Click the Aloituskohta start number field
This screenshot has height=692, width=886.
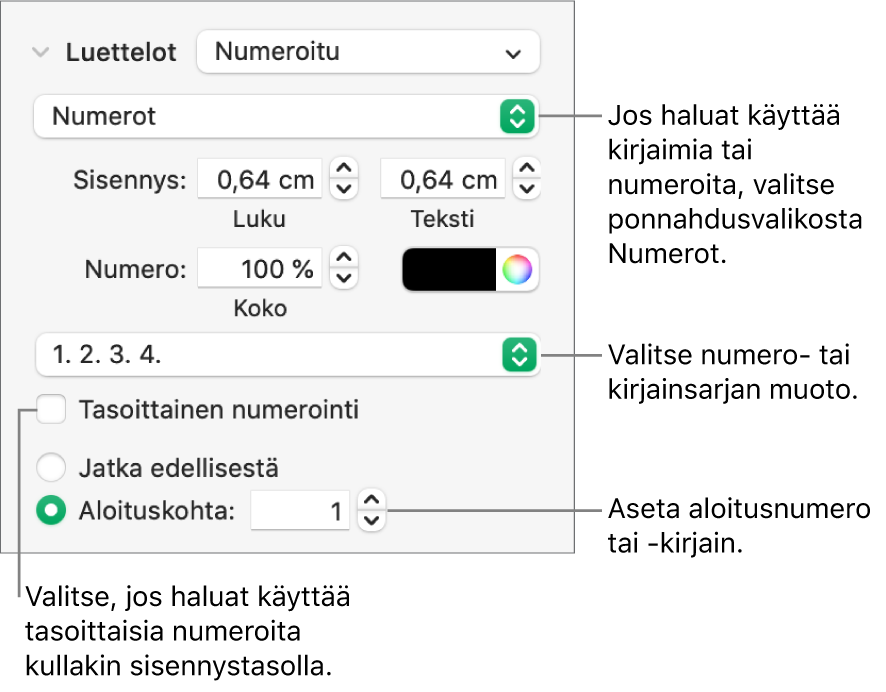point(299,512)
